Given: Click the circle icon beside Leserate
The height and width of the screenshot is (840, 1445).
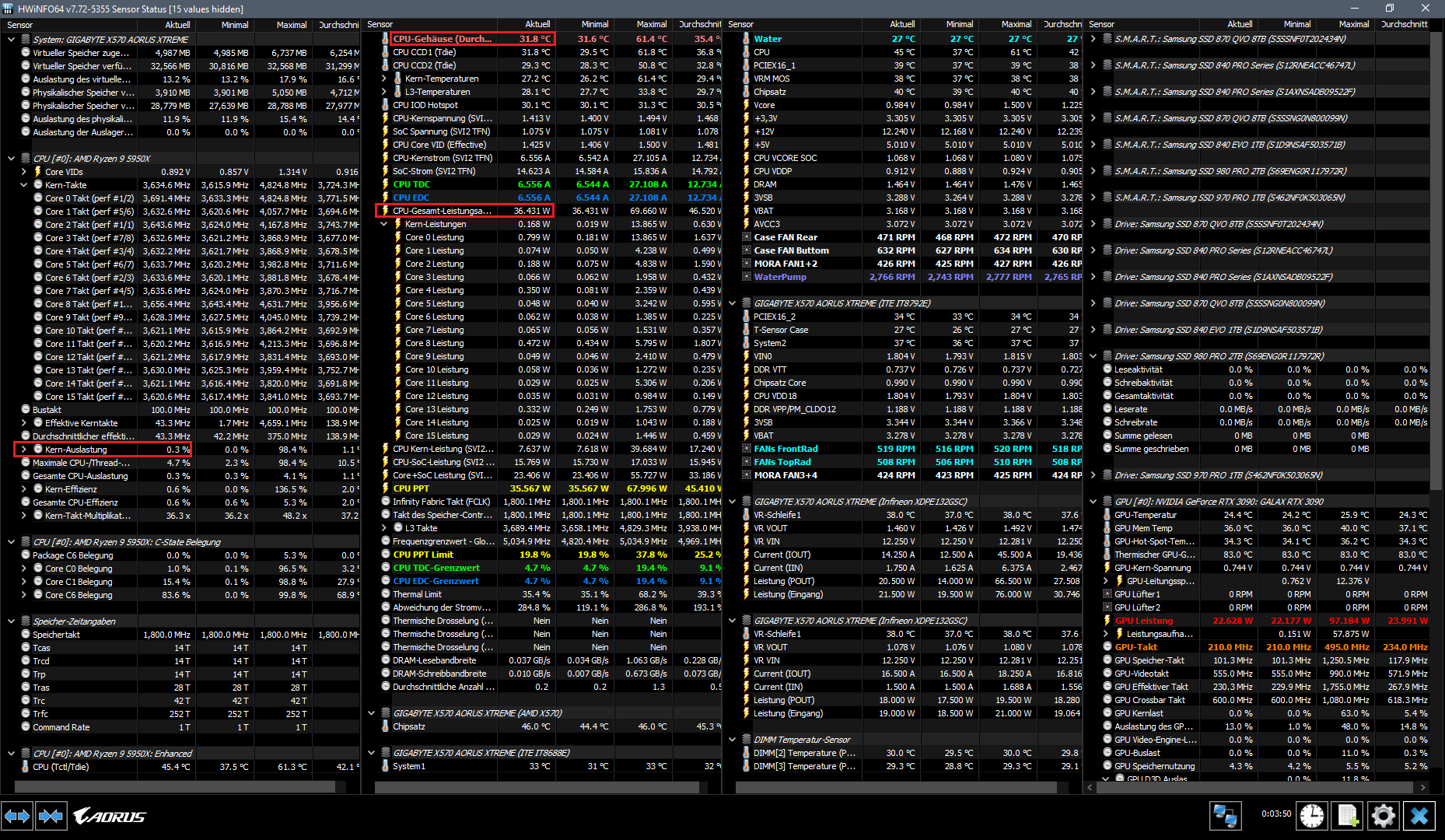Looking at the screenshot, I should [1107, 409].
